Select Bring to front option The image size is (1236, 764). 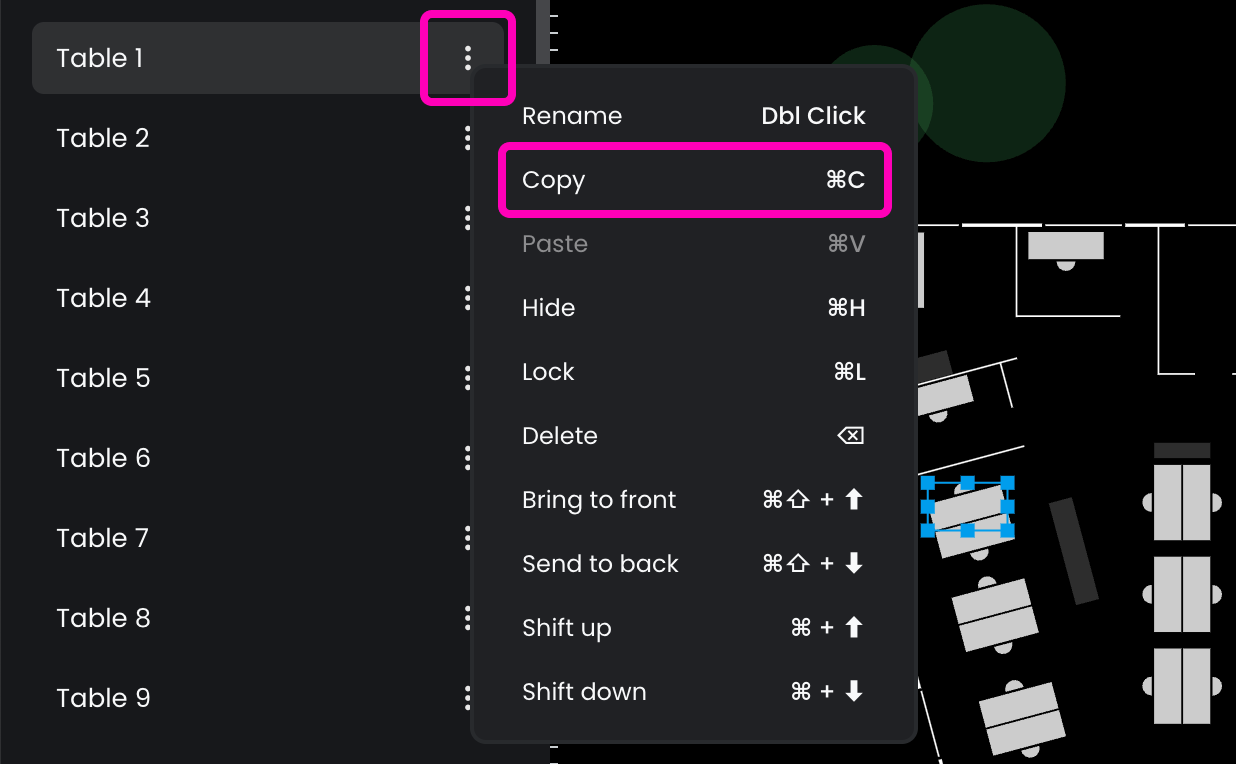(x=694, y=500)
